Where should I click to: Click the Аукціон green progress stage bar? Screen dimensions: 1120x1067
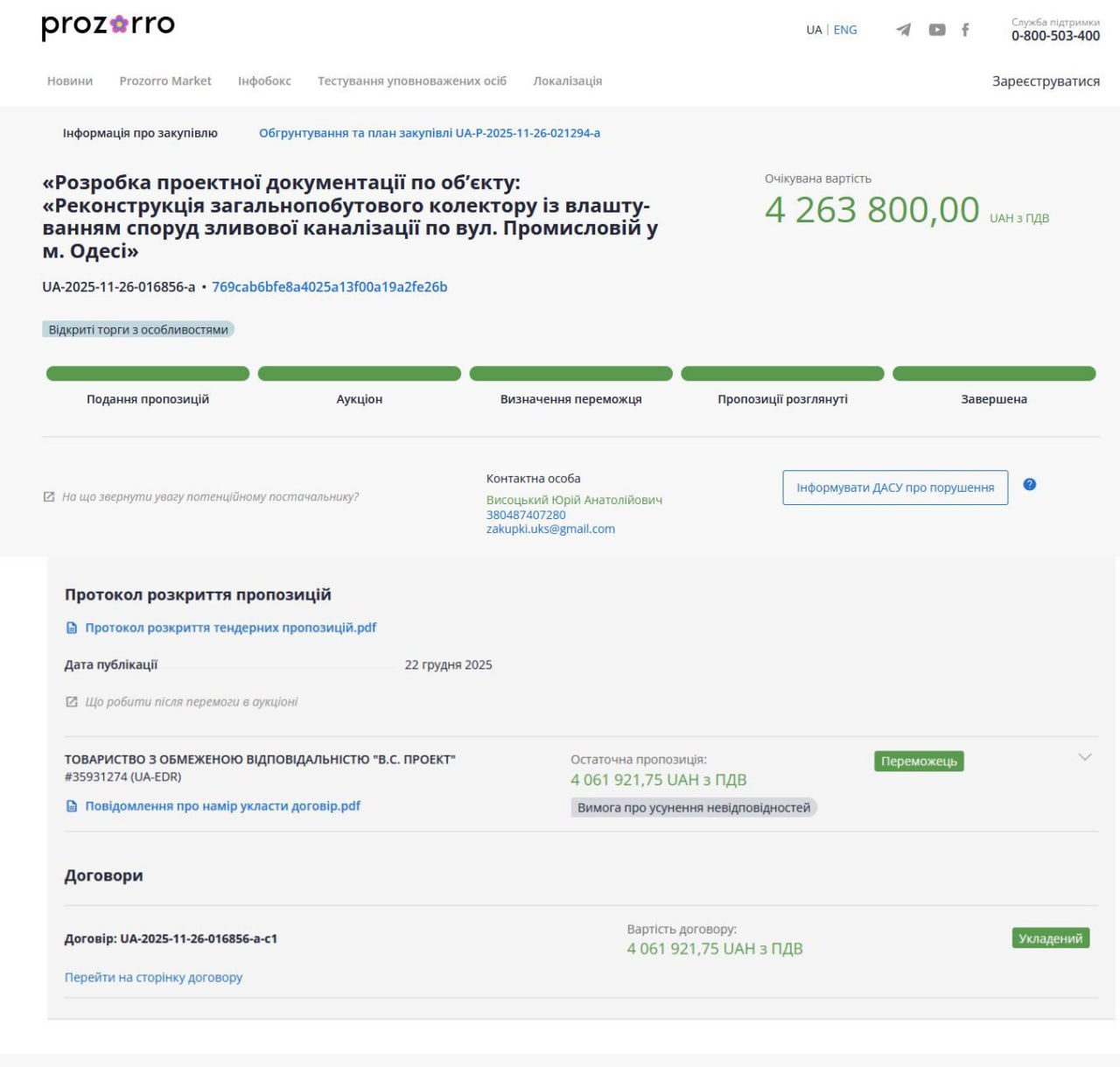360,374
